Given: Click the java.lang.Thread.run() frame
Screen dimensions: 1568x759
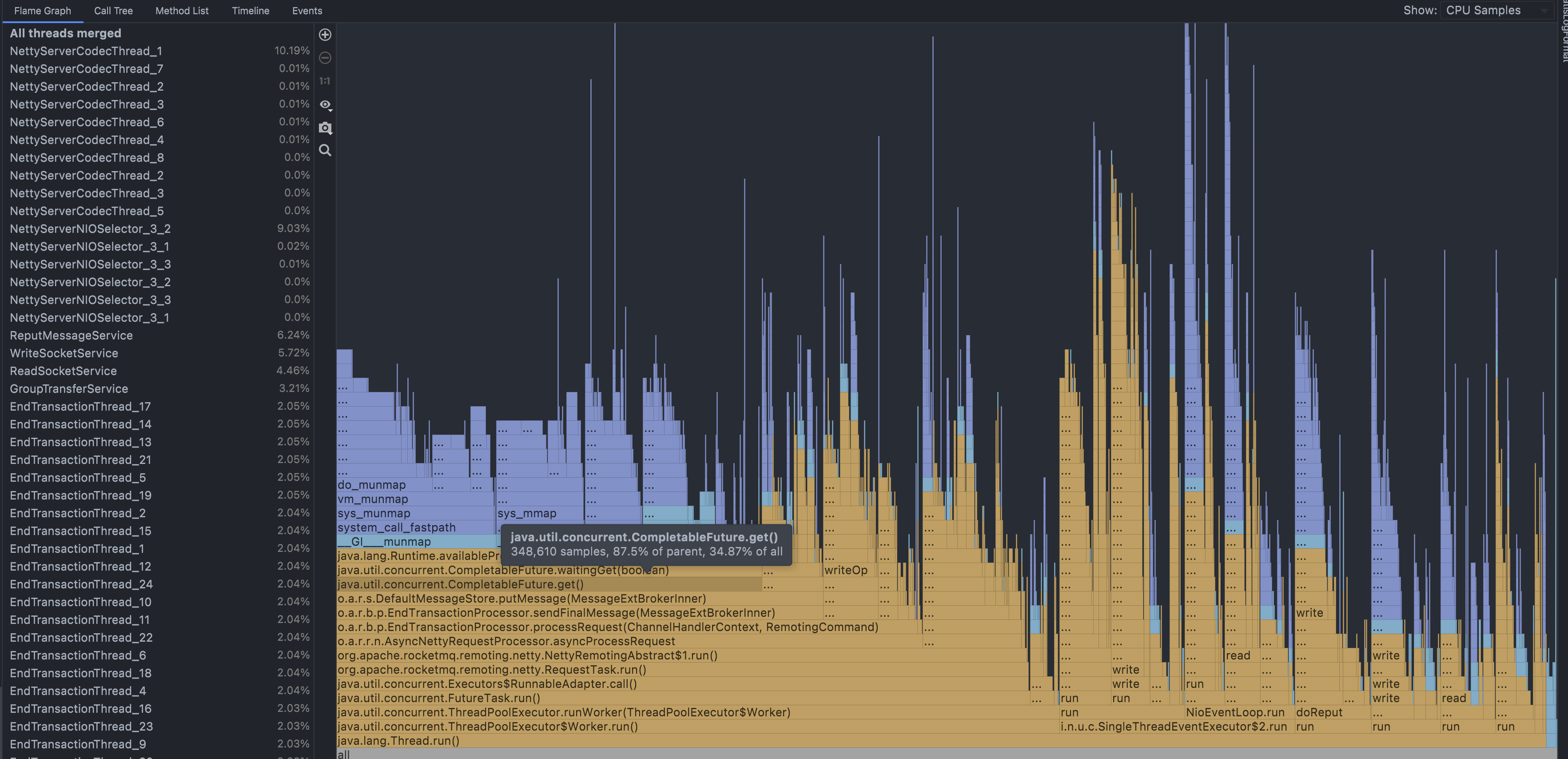Looking at the screenshot, I should coord(398,741).
